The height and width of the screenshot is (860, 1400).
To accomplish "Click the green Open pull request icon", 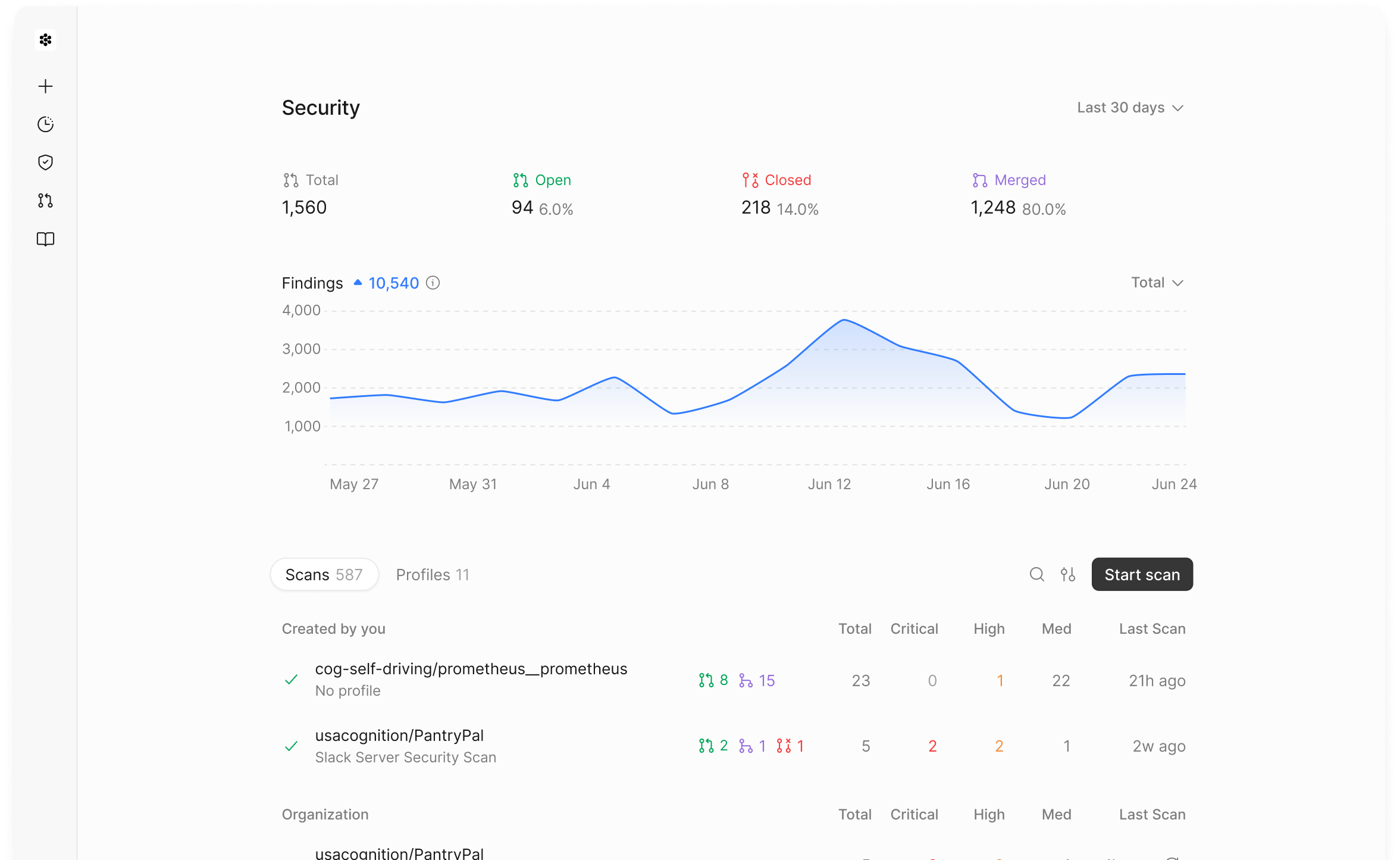I will (x=521, y=180).
